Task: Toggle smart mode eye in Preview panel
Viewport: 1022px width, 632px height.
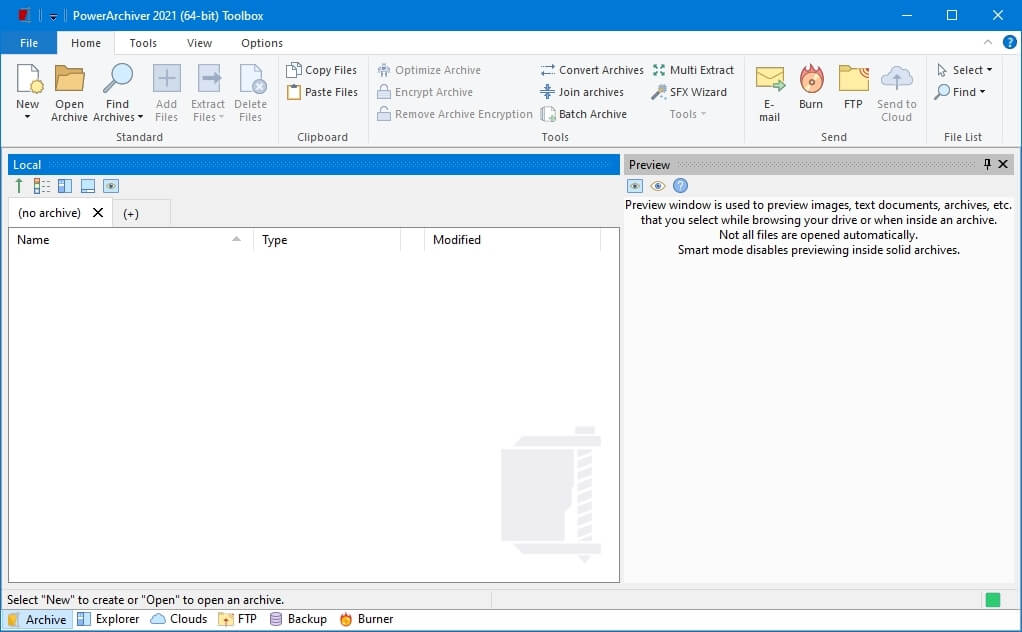Action: click(x=657, y=186)
